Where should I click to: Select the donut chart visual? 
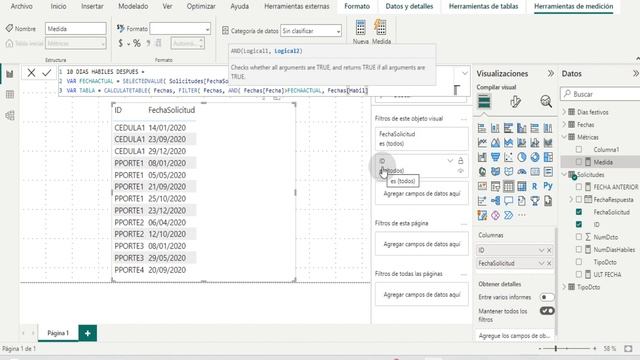click(x=535, y=157)
